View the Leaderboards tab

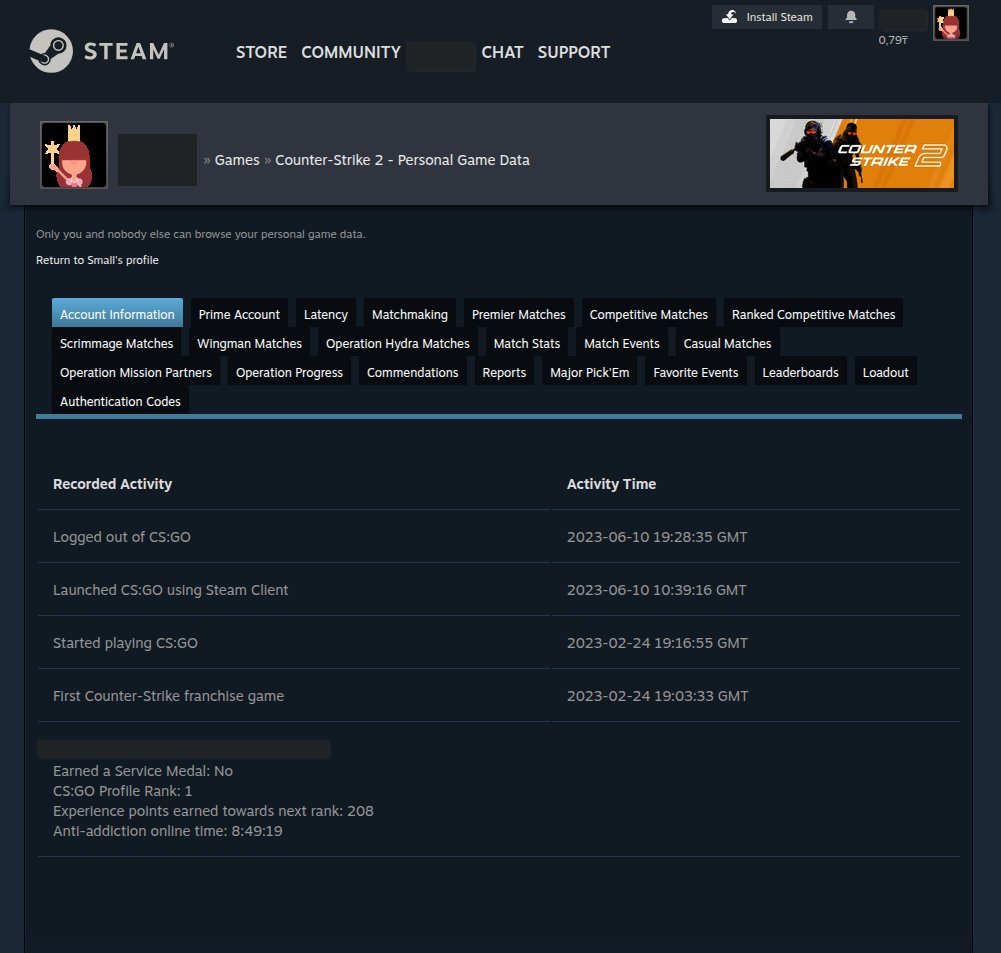(800, 372)
